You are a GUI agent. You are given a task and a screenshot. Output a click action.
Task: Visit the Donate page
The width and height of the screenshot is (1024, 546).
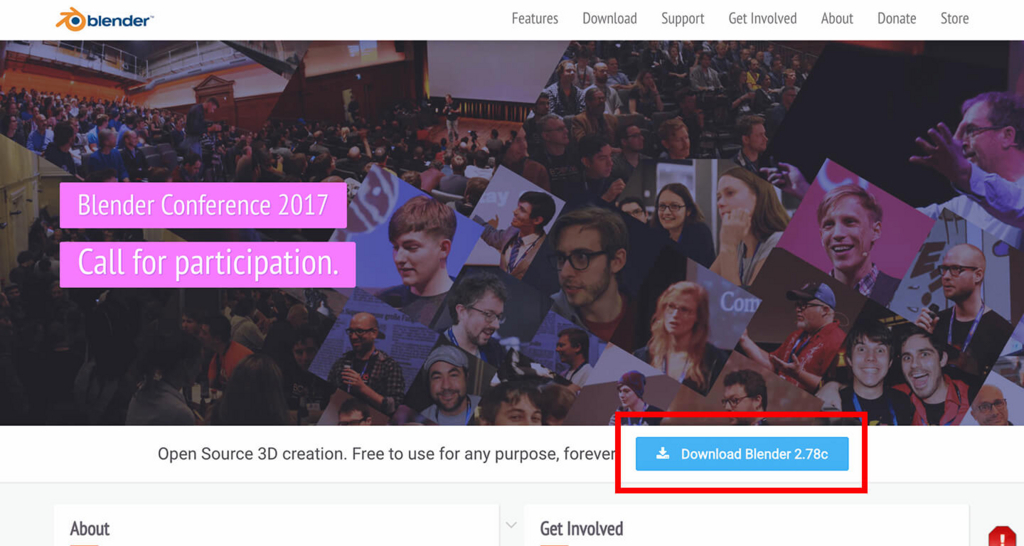896,19
